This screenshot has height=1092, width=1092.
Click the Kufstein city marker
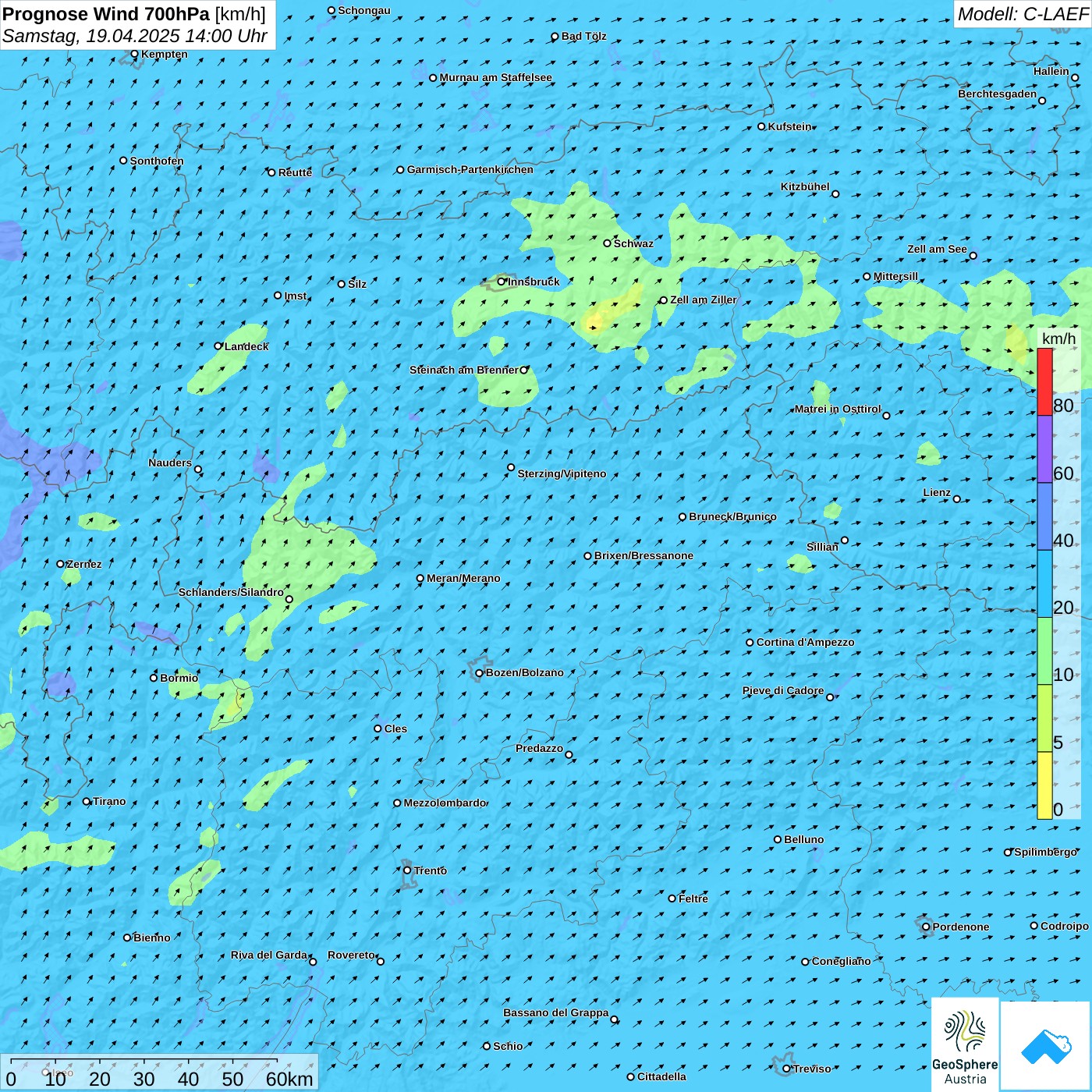click(x=761, y=126)
